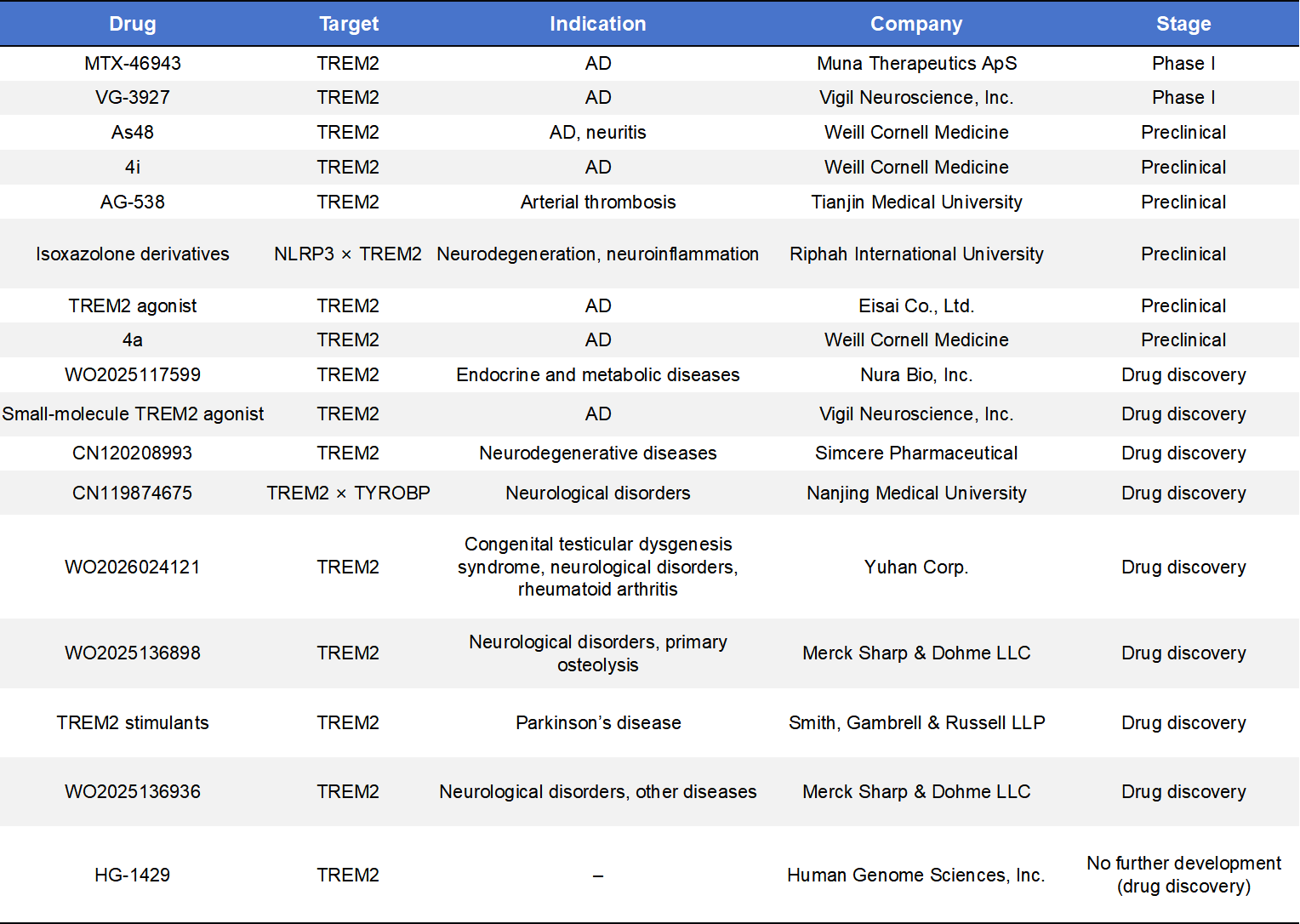Select the Endocrine and metabolic diseases cell
This screenshot has height=924, width=1300.
(597, 375)
